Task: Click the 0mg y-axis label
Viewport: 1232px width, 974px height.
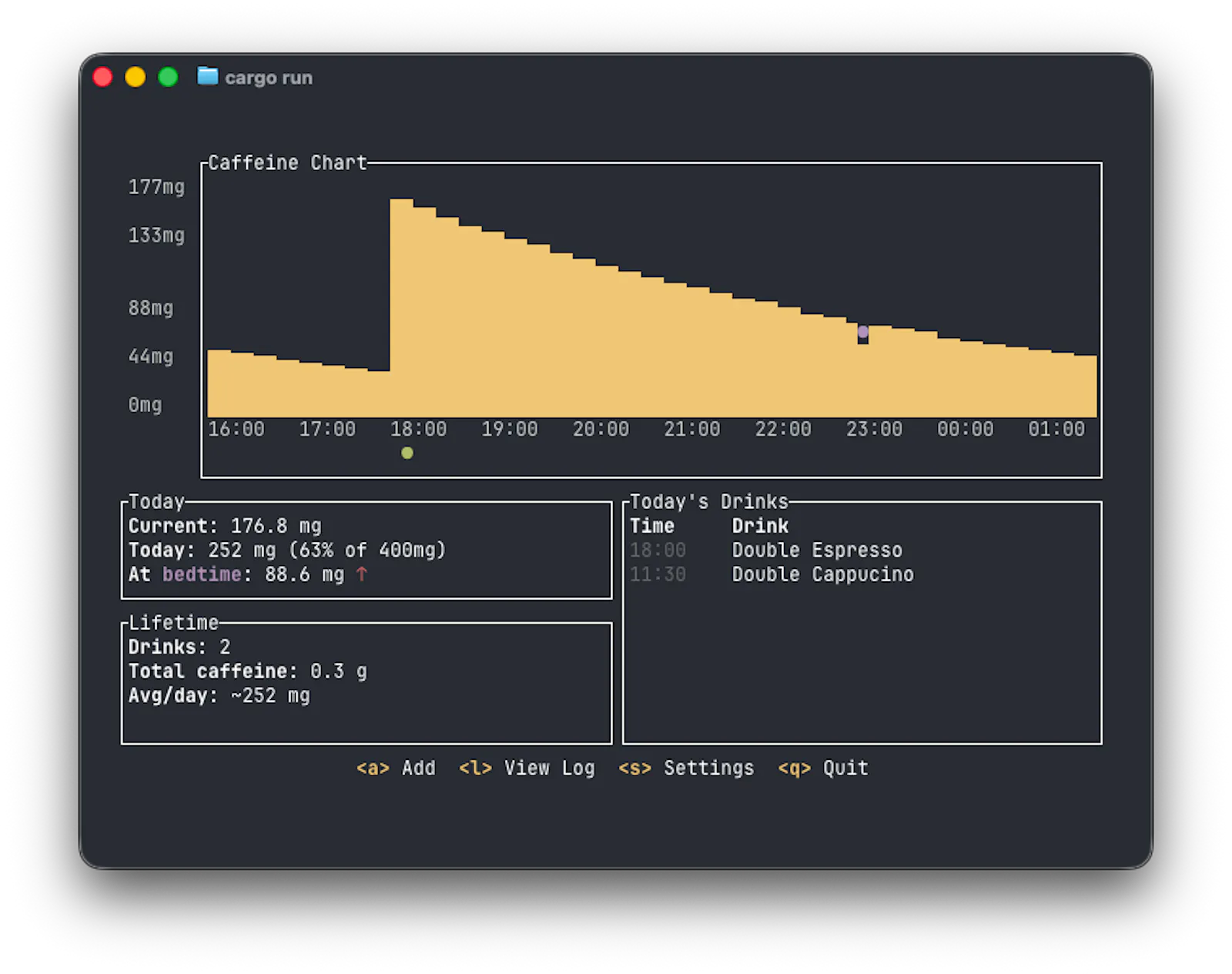Action: (145, 405)
